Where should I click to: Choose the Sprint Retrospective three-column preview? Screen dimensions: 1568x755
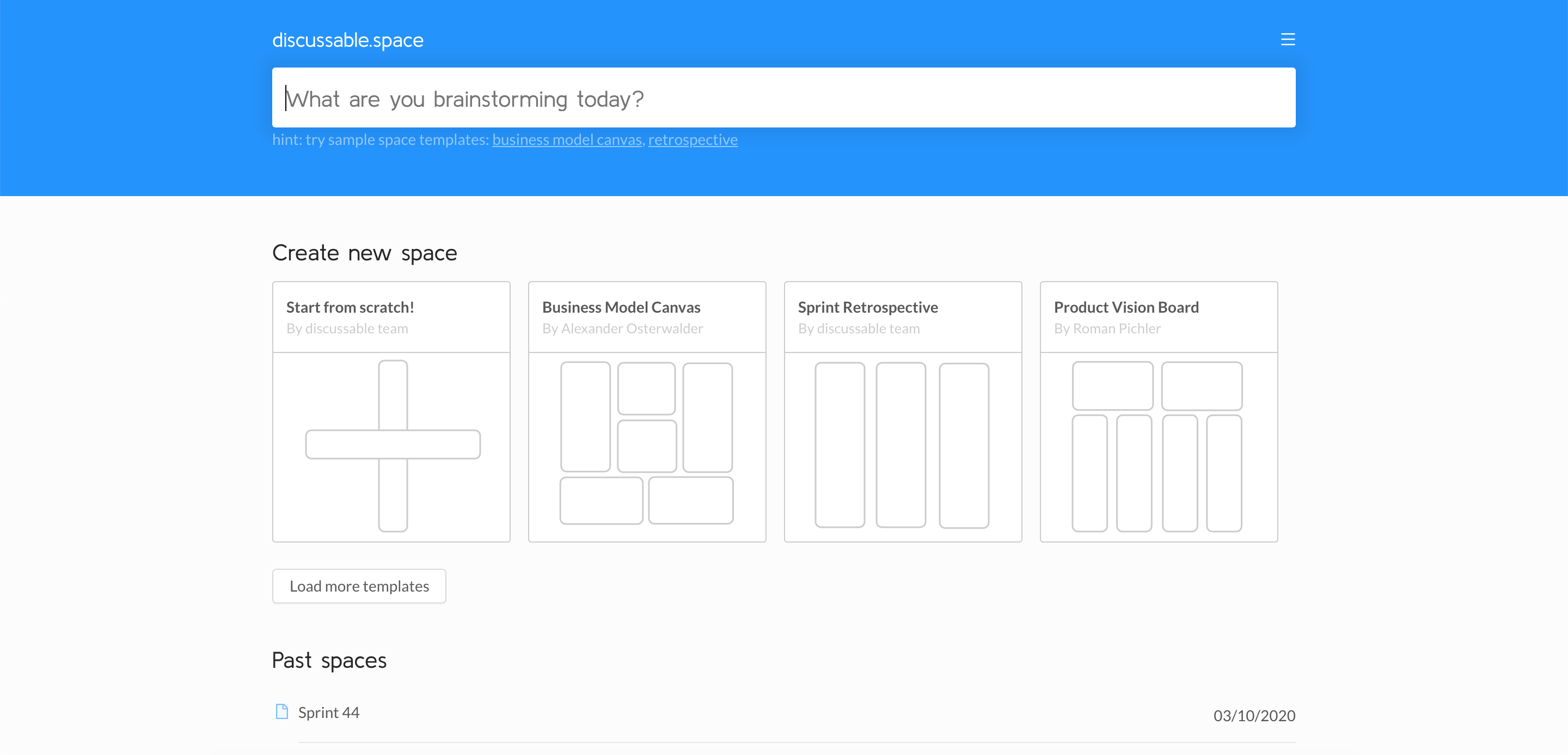point(902,446)
